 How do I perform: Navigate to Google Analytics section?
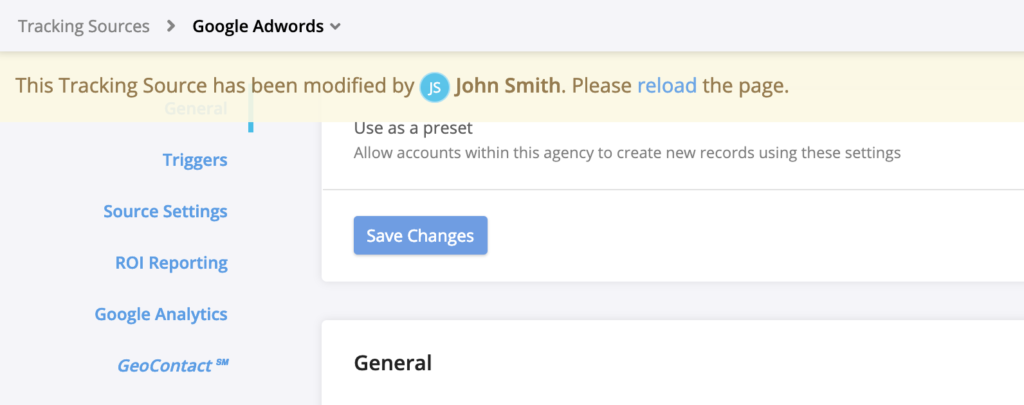161,315
